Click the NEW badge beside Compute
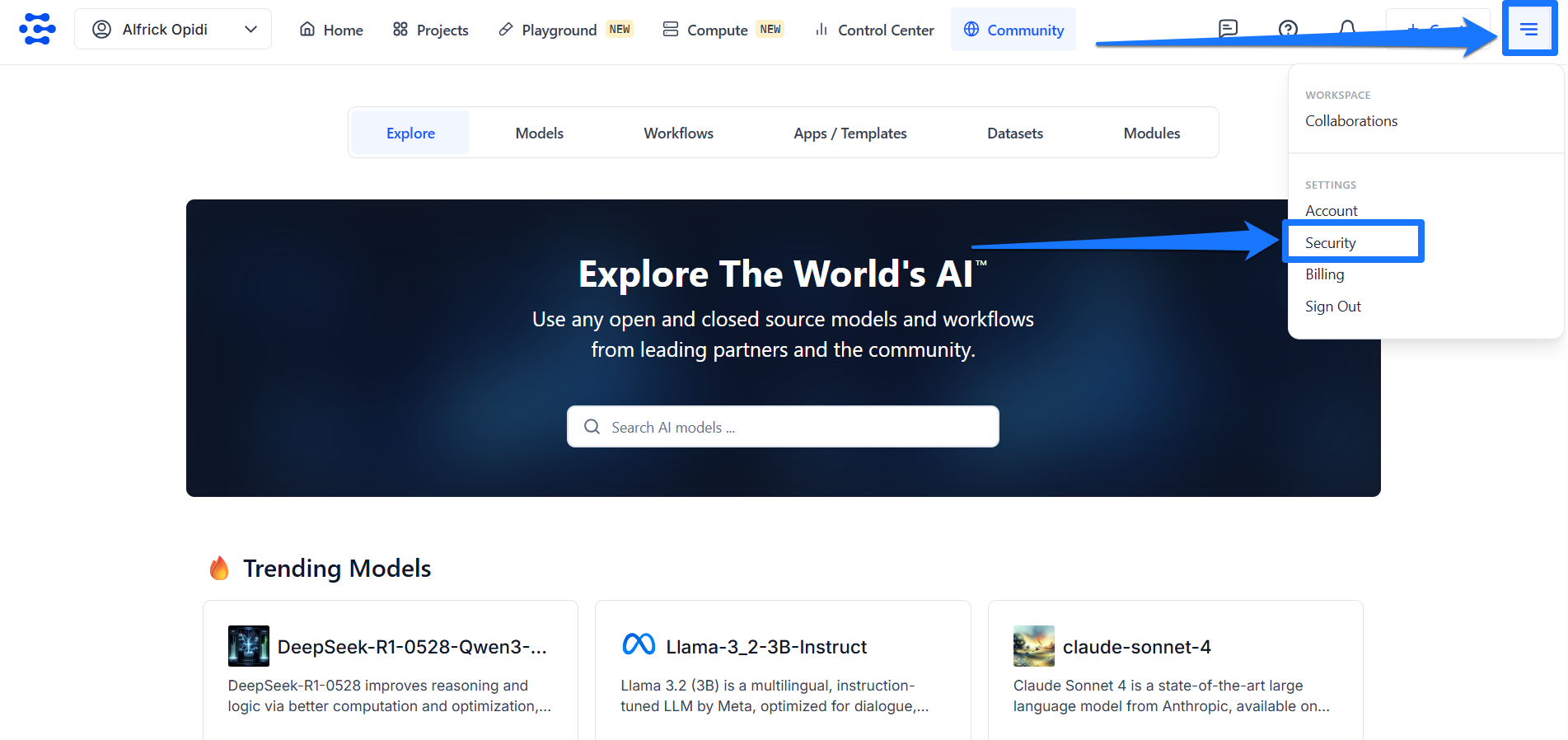 tap(770, 29)
